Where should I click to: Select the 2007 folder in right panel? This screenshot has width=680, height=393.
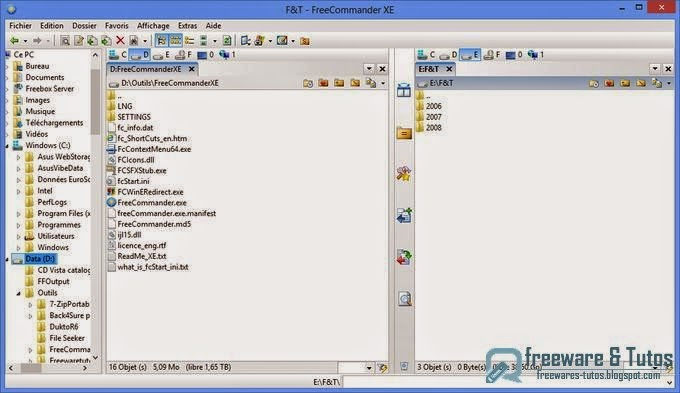tap(433, 117)
